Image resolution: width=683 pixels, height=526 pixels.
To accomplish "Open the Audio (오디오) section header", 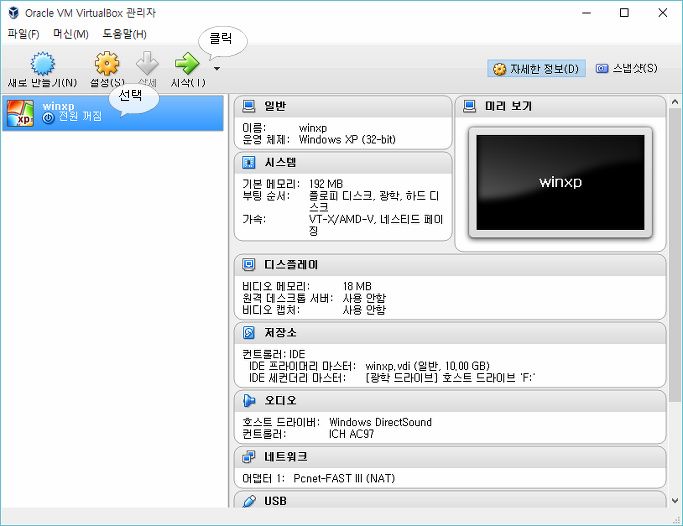I will pos(450,401).
